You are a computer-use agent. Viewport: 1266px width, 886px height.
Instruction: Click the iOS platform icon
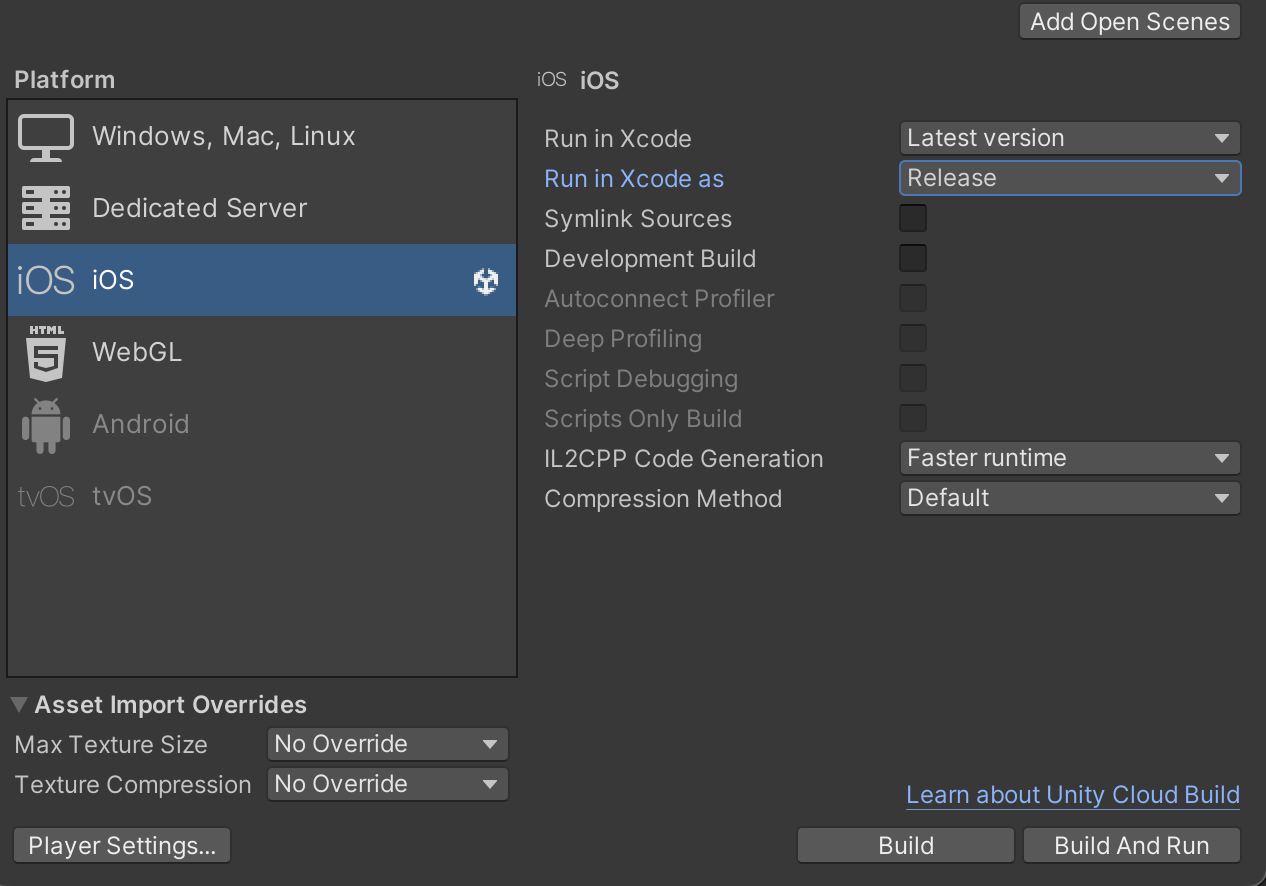[x=46, y=281]
